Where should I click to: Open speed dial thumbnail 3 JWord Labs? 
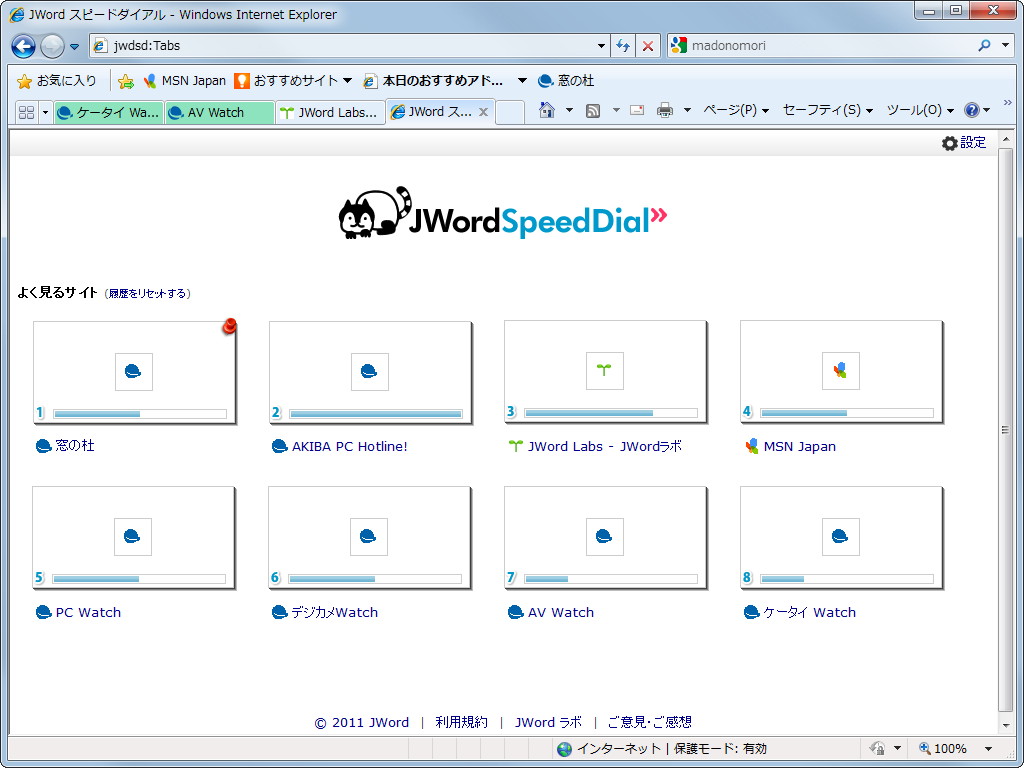pyautogui.click(x=605, y=372)
